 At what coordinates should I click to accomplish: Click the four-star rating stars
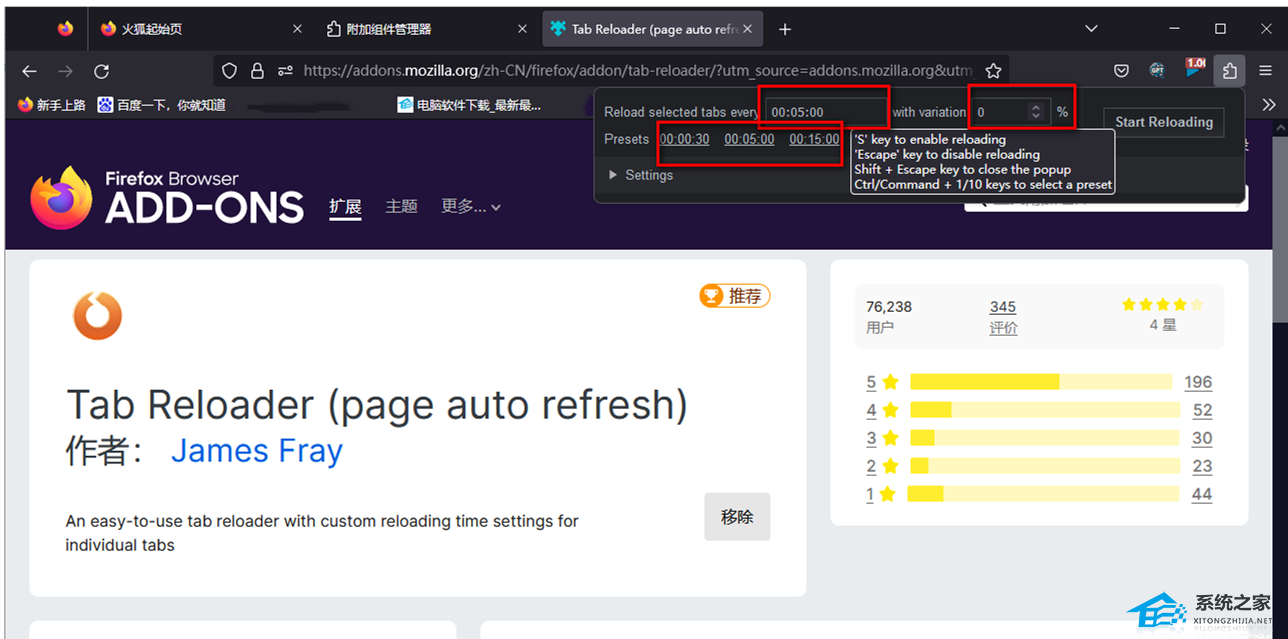pyautogui.click(x=1163, y=305)
